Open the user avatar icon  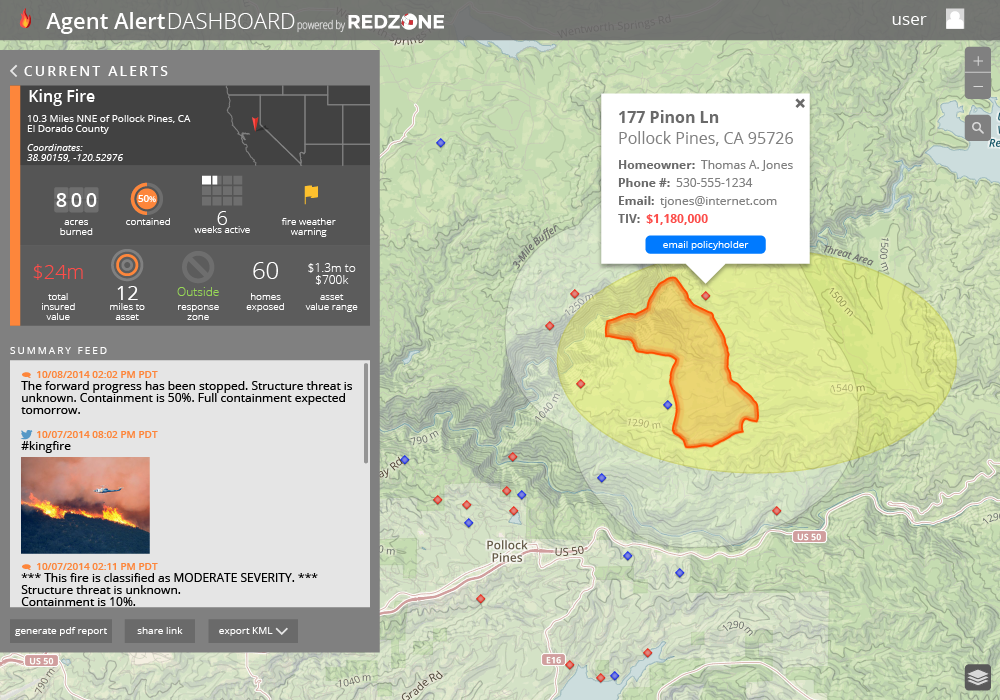pyautogui.click(x=954, y=19)
